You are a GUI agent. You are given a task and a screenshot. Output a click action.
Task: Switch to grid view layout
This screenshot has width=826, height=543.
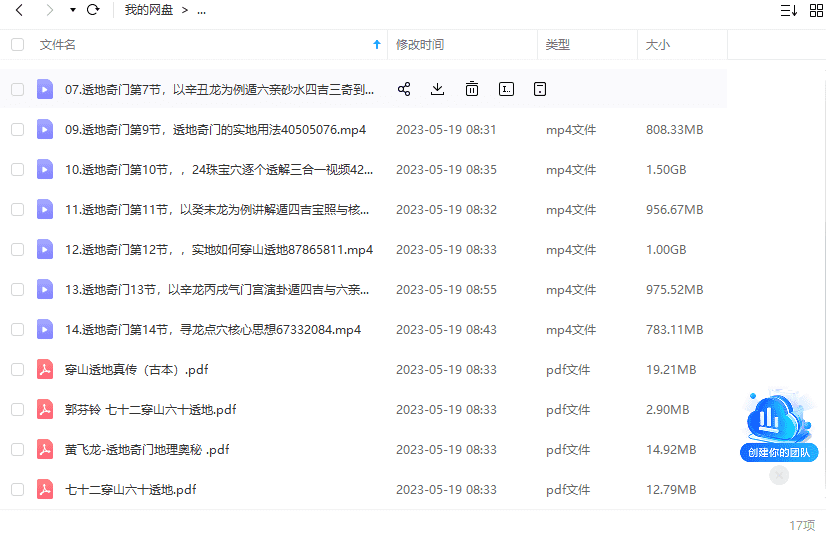pyautogui.click(x=815, y=10)
